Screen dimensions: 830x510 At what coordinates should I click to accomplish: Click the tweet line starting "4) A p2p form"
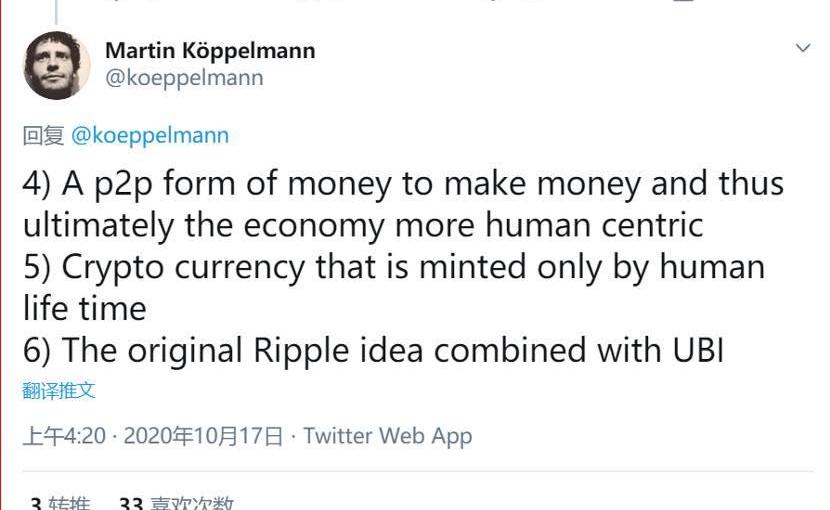point(403,184)
